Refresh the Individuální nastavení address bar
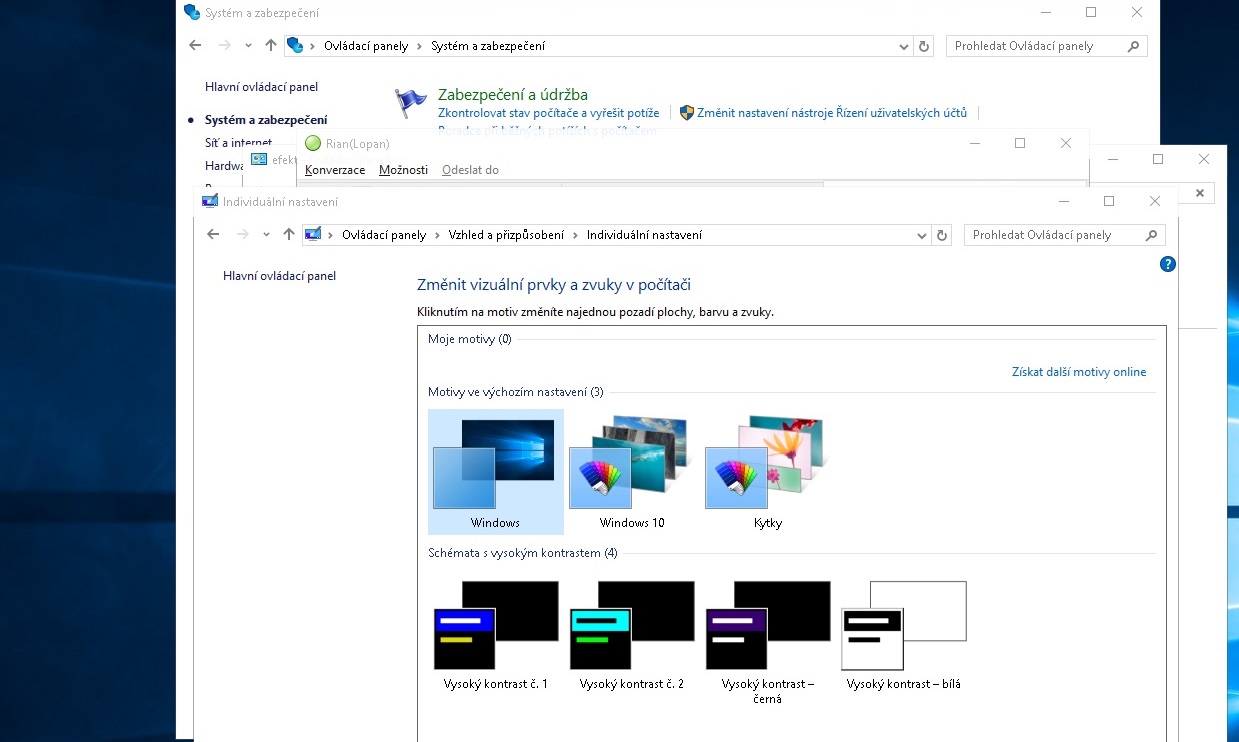The width and height of the screenshot is (1239, 742). click(x=942, y=235)
